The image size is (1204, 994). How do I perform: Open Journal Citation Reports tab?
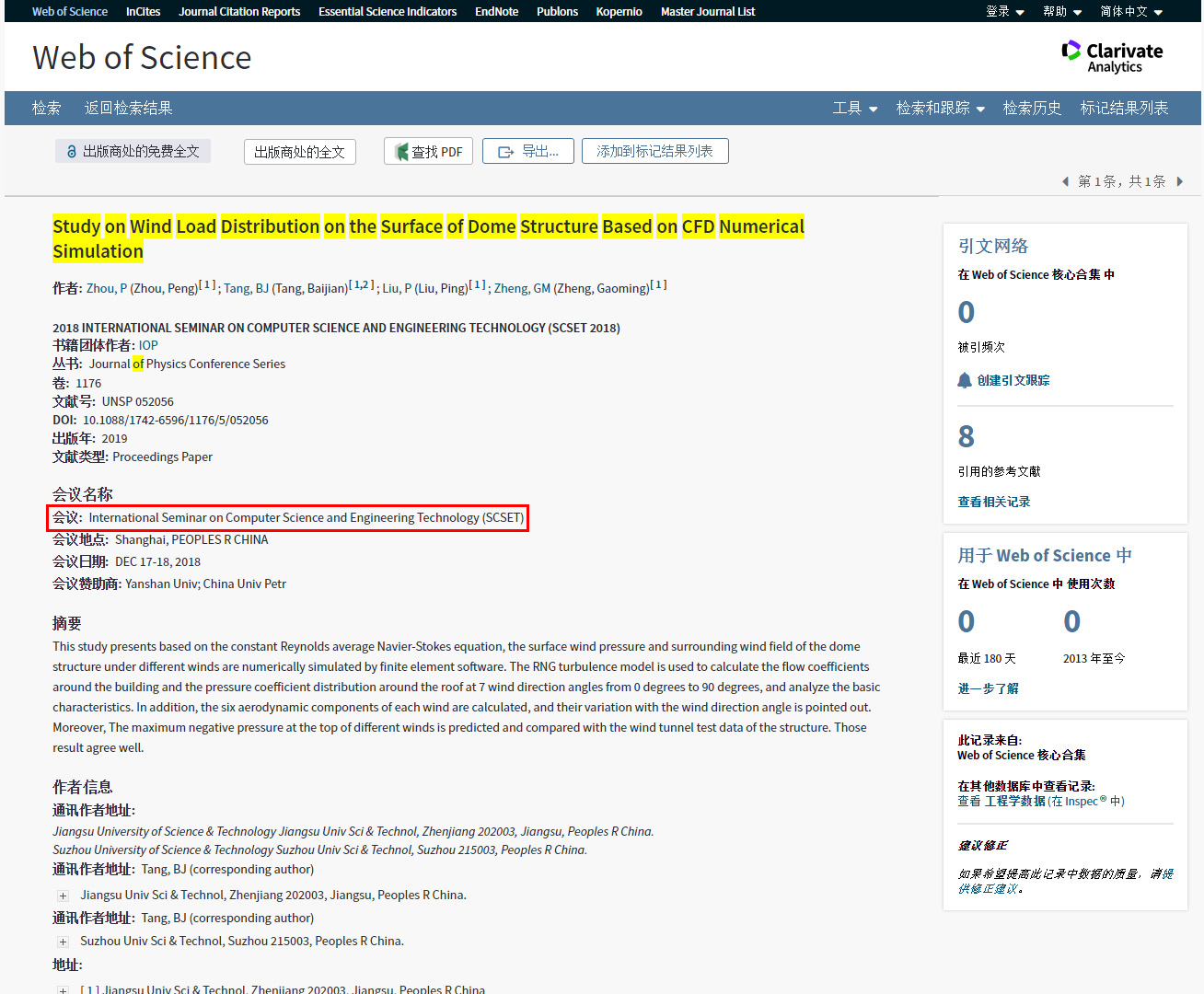point(239,11)
